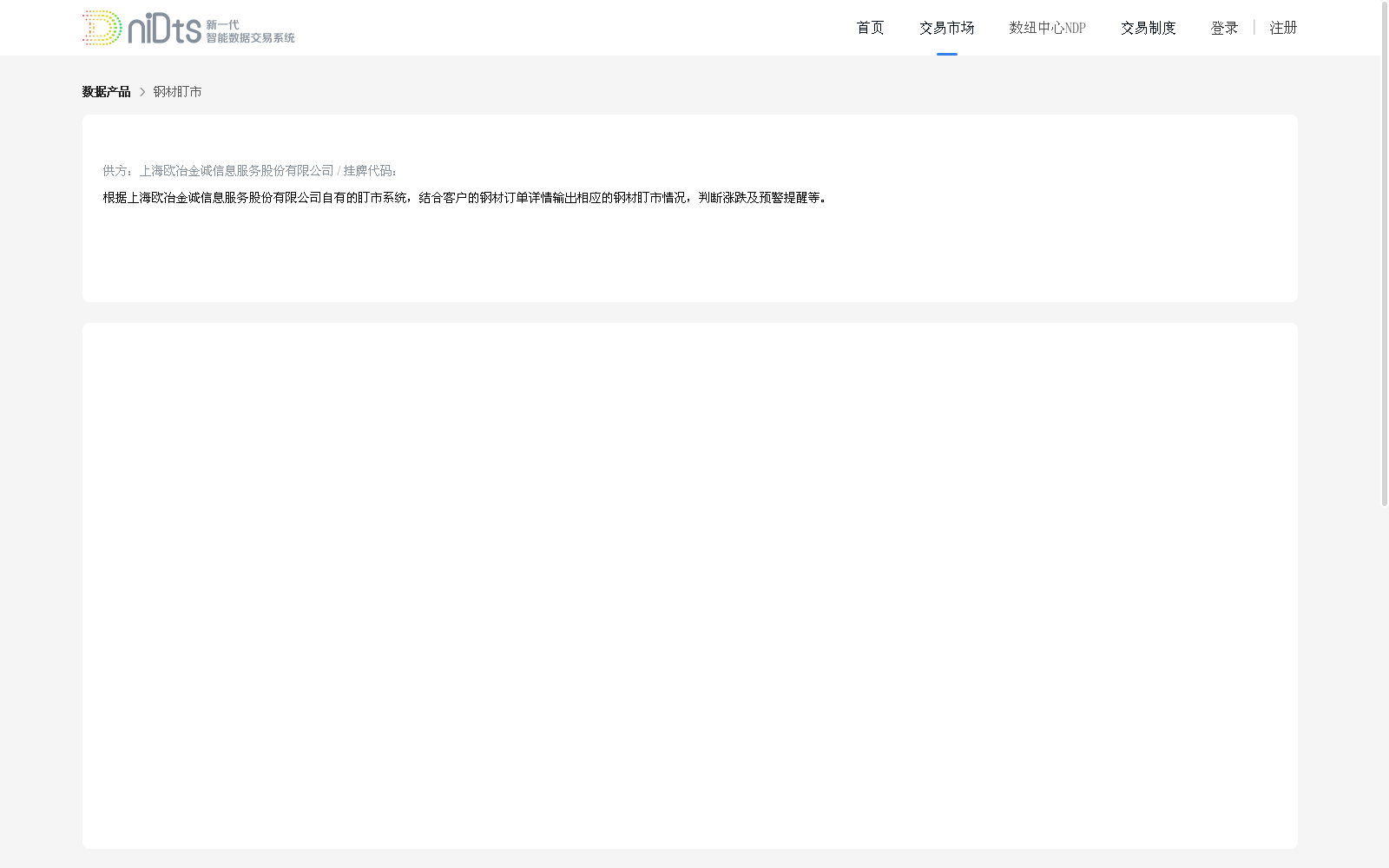Click the 钢材盯市 breadcrumb item
The width and height of the screenshot is (1389, 868).
click(x=177, y=92)
